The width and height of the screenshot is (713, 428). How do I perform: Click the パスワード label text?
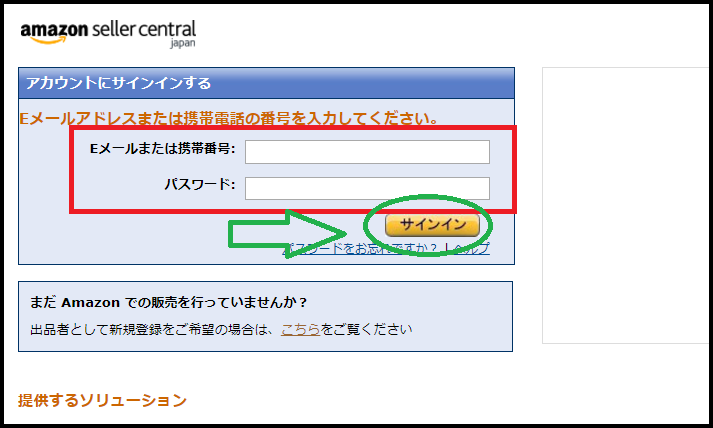(200, 185)
